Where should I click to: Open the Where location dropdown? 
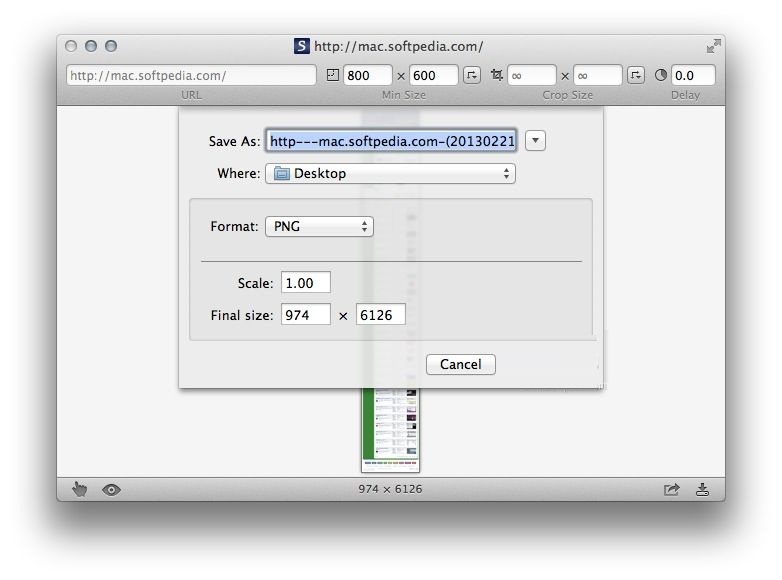(390, 173)
